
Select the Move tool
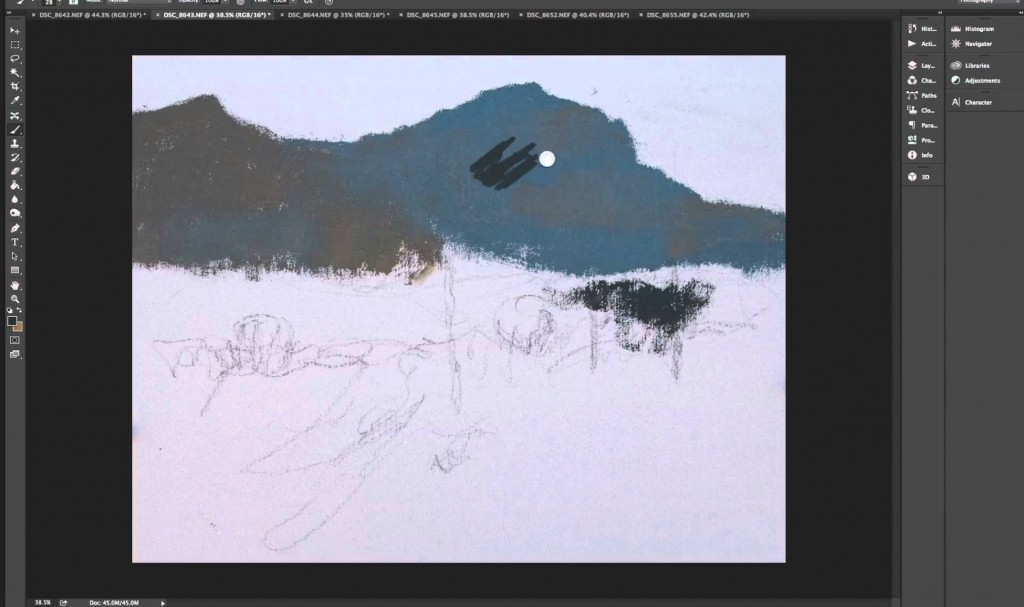pos(15,31)
